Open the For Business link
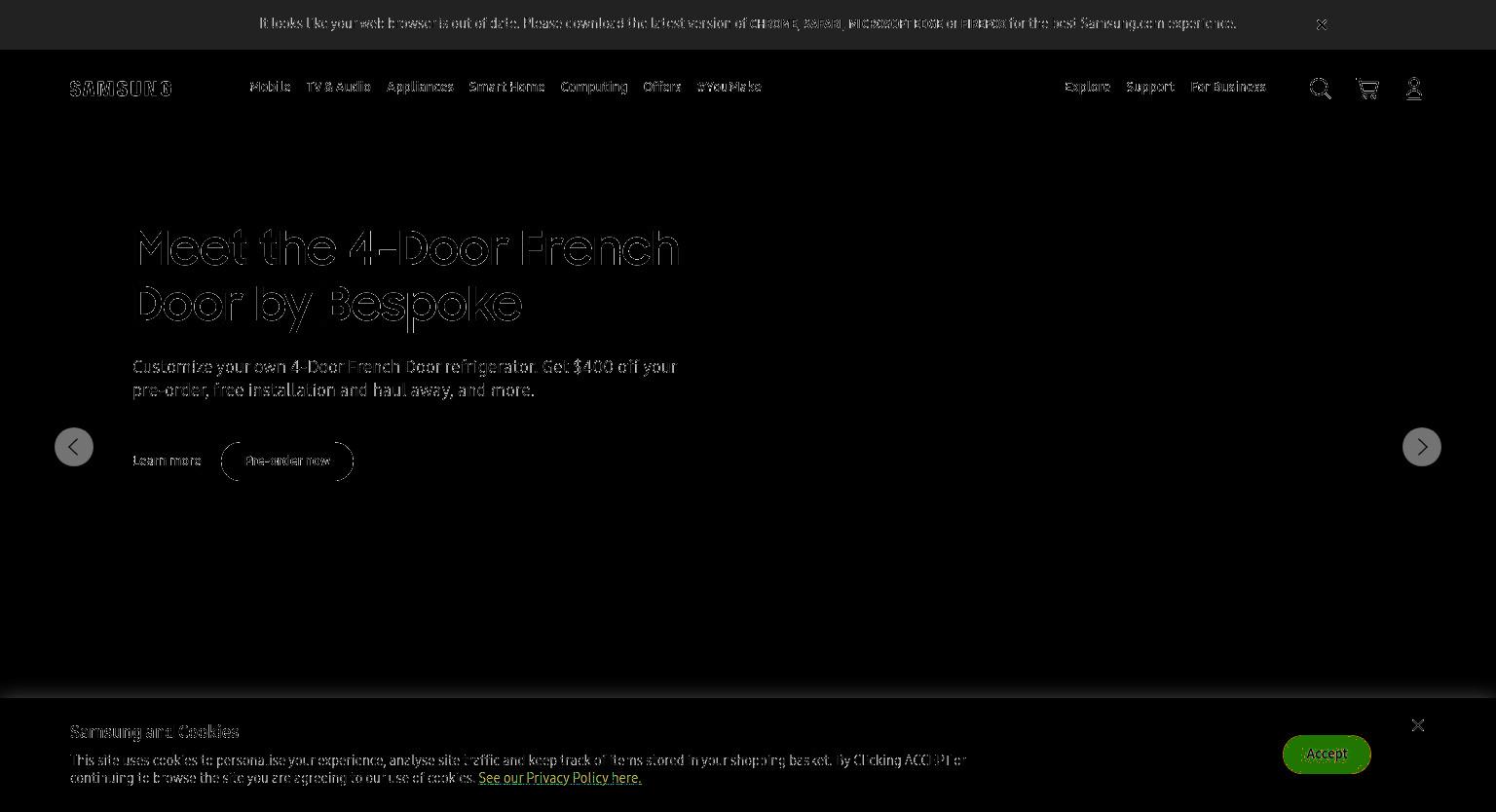1496x812 pixels. (x=1227, y=87)
